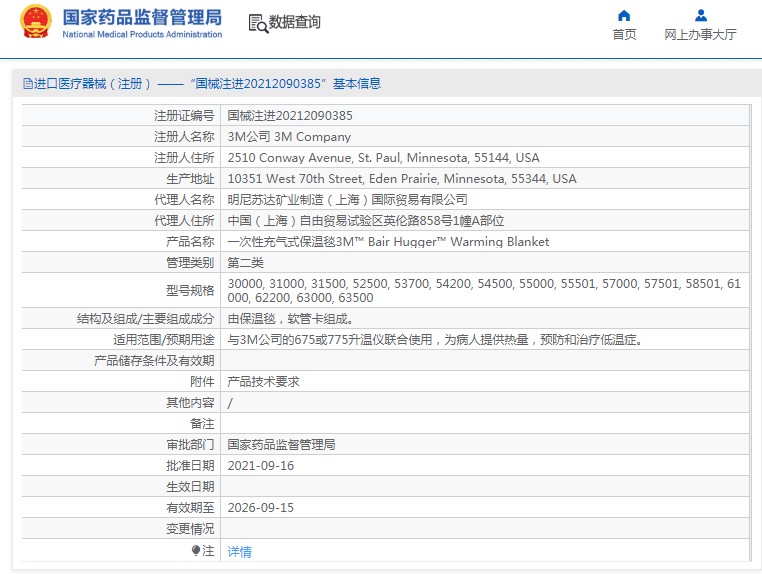Open the data query magnifier icon

[258, 23]
